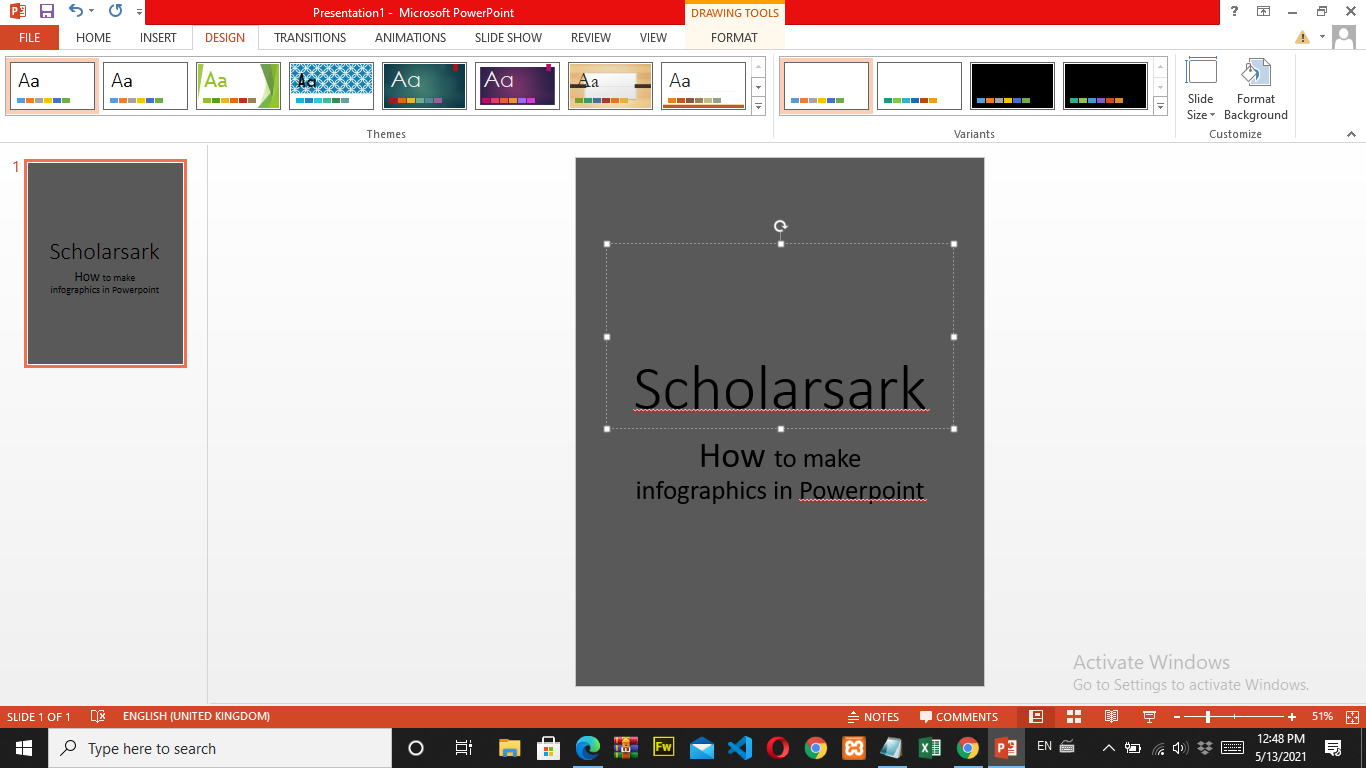Apply the first Office Theme thumbnail

(52, 86)
